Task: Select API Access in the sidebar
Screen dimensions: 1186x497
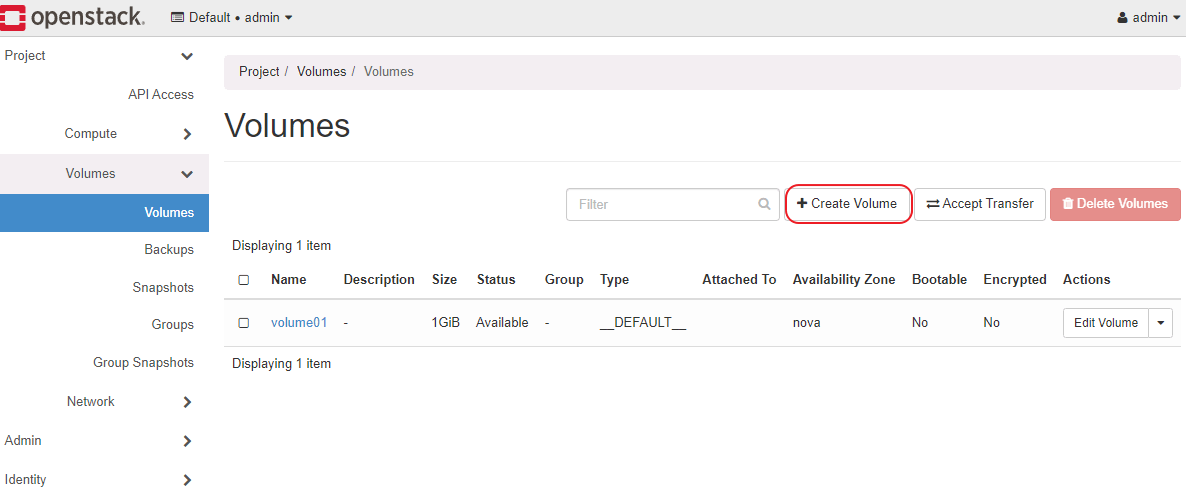Action: click(x=160, y=95)
